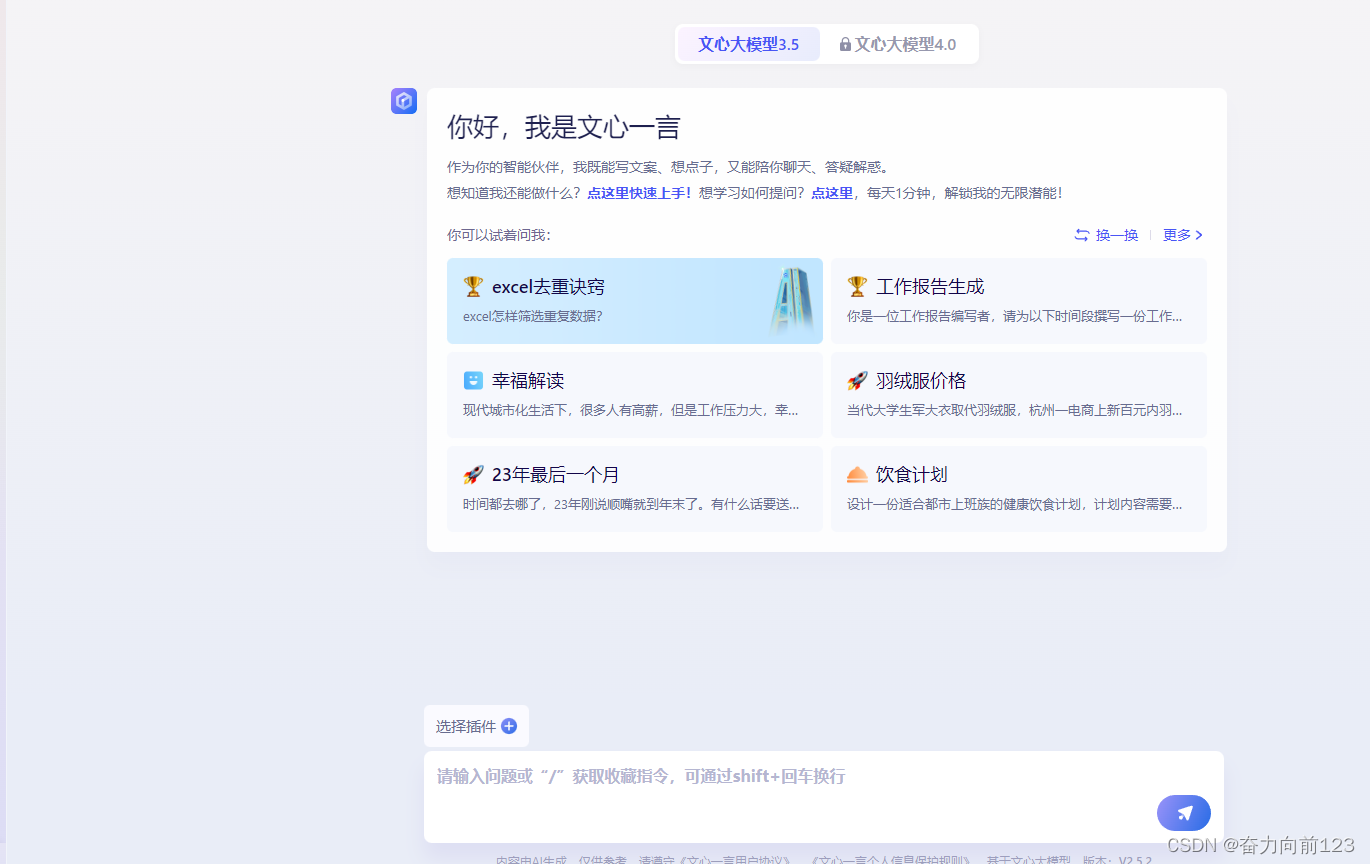
Task: Click the description starting 设计一份适合都市上班族
Action: tap(1015, 504)
